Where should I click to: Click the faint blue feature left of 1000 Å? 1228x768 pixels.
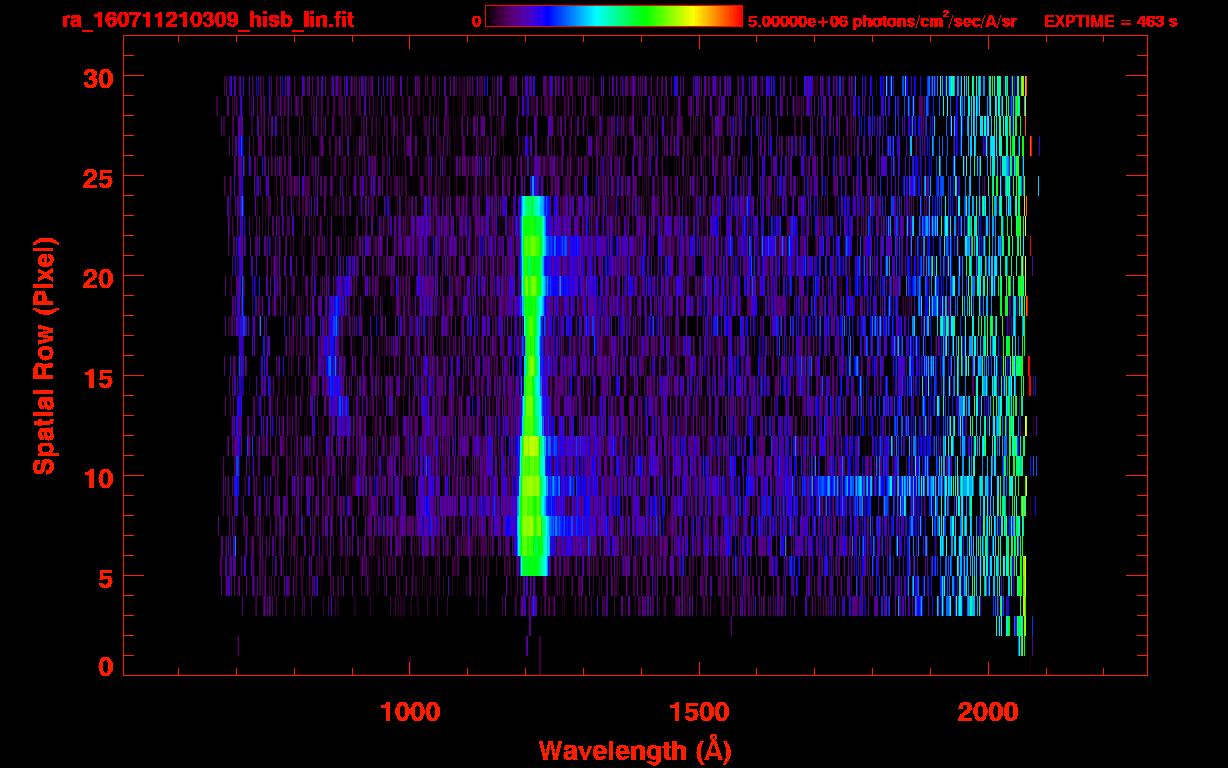pos(335,360)
